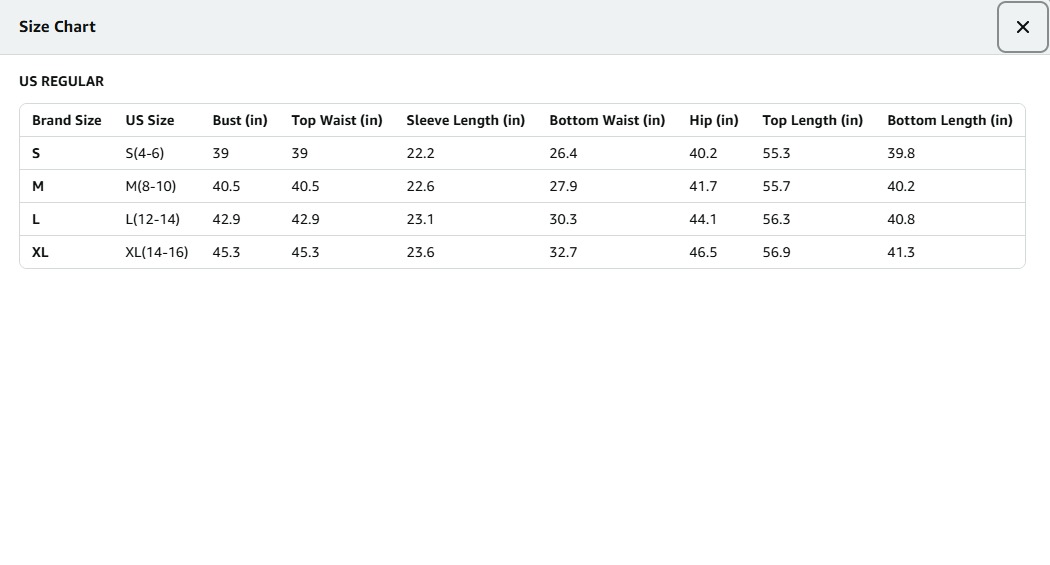Image resolution: width=1050 pixels, height=565 pixels.
Task: Click the Top Waist (in) header
Action: (x=337, y=120)
